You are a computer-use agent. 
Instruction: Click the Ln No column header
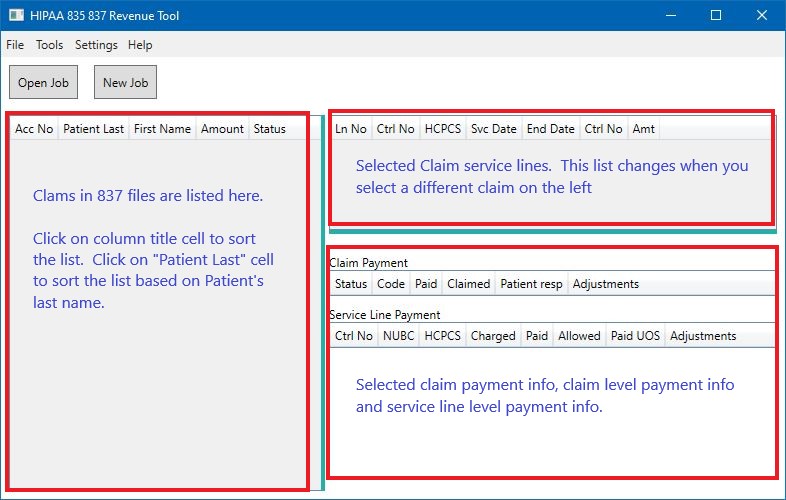coord(350,129)
